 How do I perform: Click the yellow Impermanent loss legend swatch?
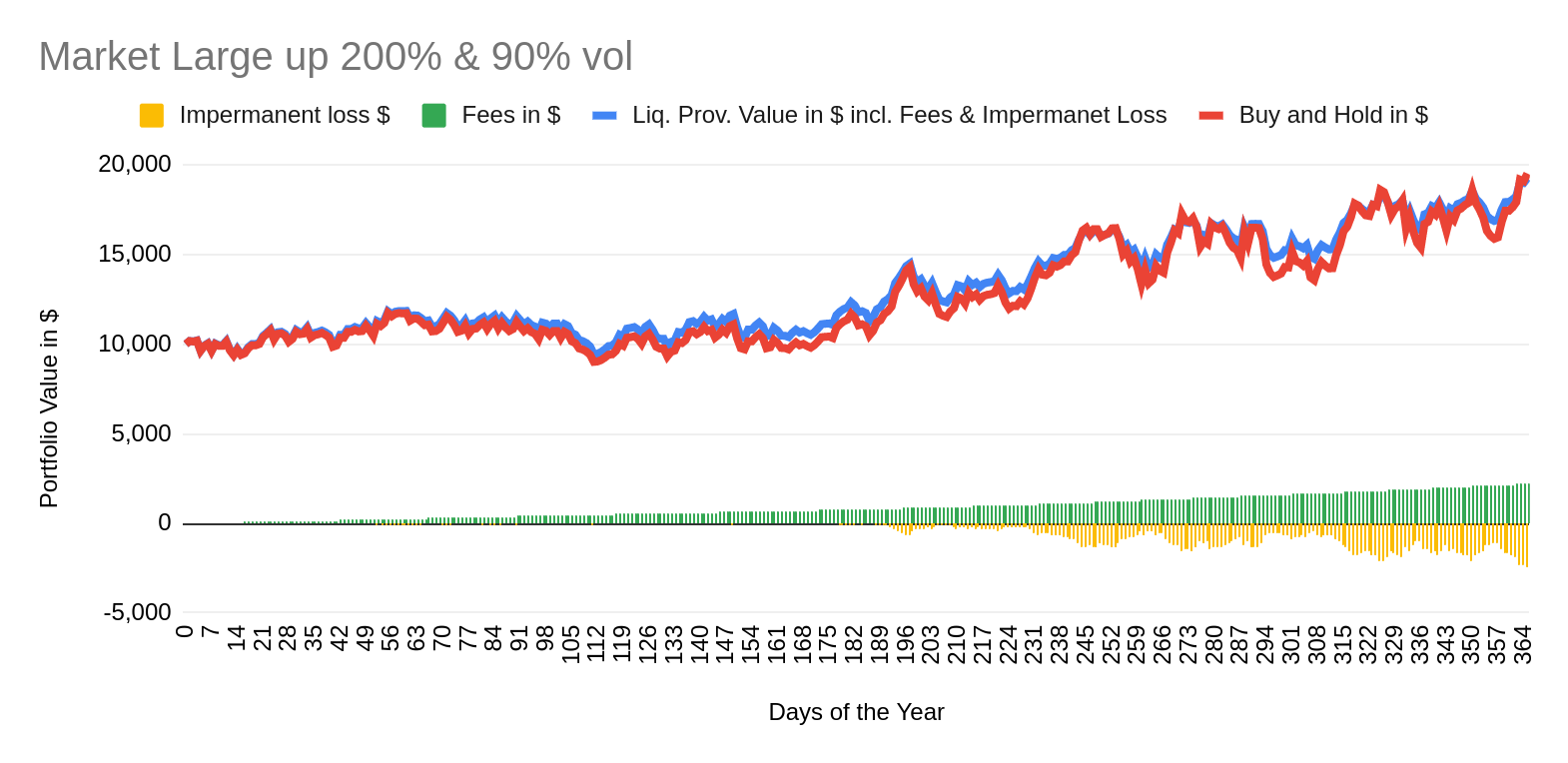pos(152,116)
